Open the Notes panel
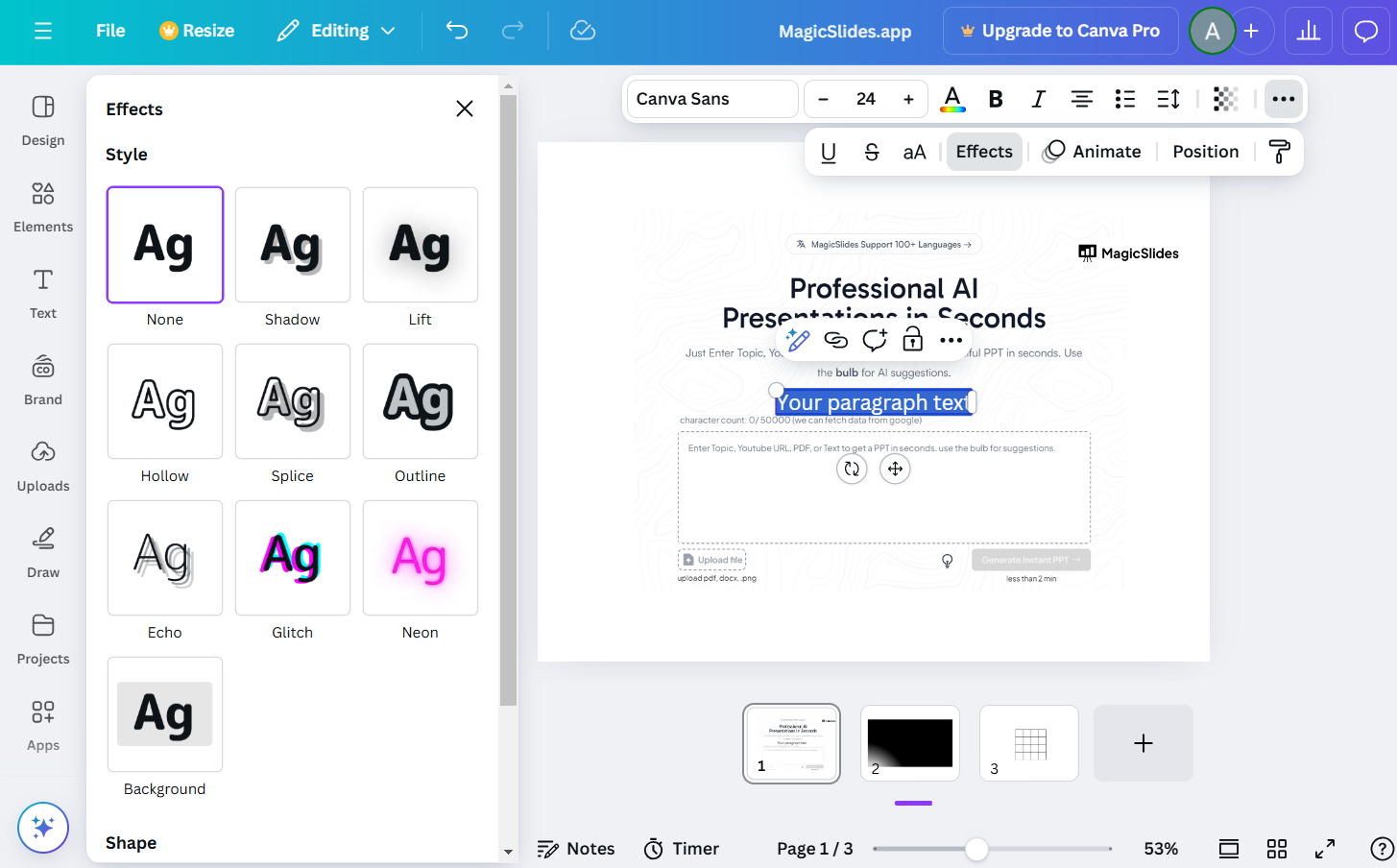This screenshot has width=1397, height=868. (576, 849)
